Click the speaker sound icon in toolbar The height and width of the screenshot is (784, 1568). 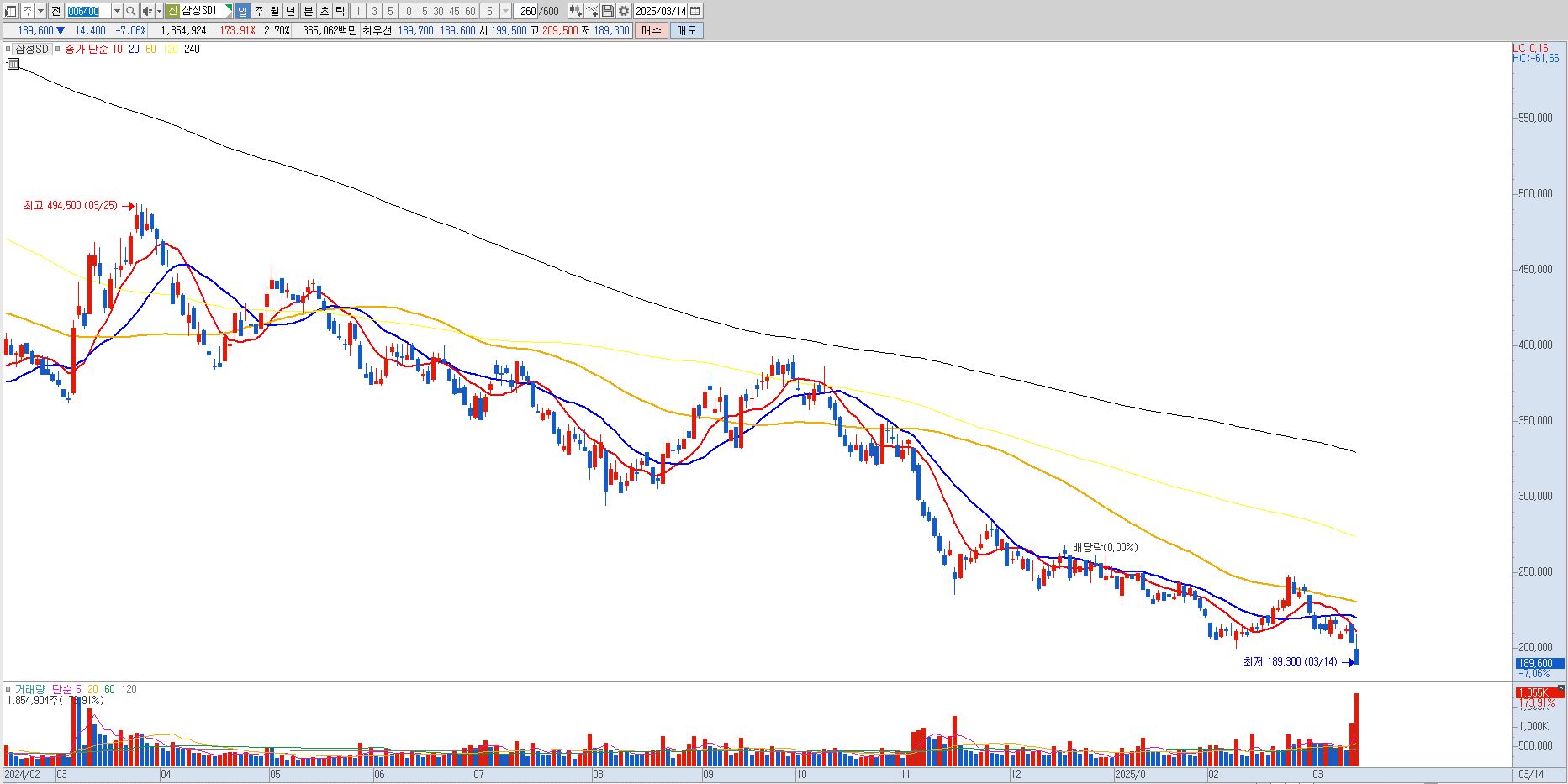click(147, 11)
